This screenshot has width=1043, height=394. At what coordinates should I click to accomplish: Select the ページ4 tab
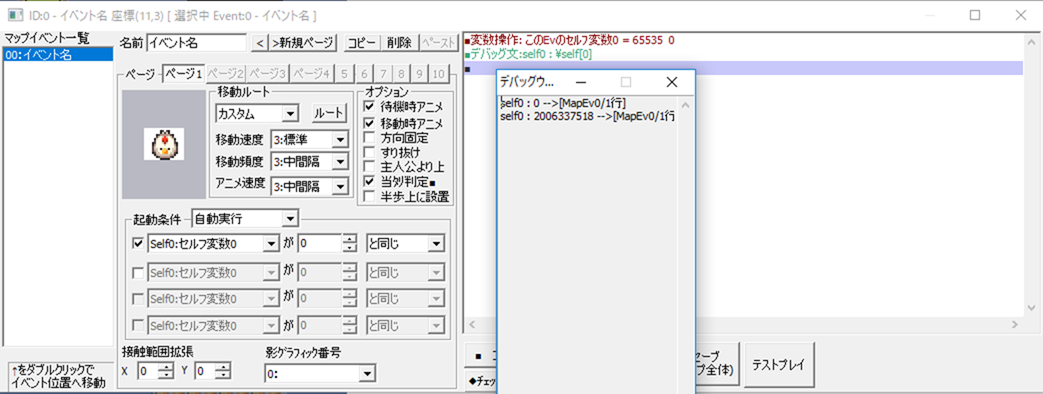point(311,74)
